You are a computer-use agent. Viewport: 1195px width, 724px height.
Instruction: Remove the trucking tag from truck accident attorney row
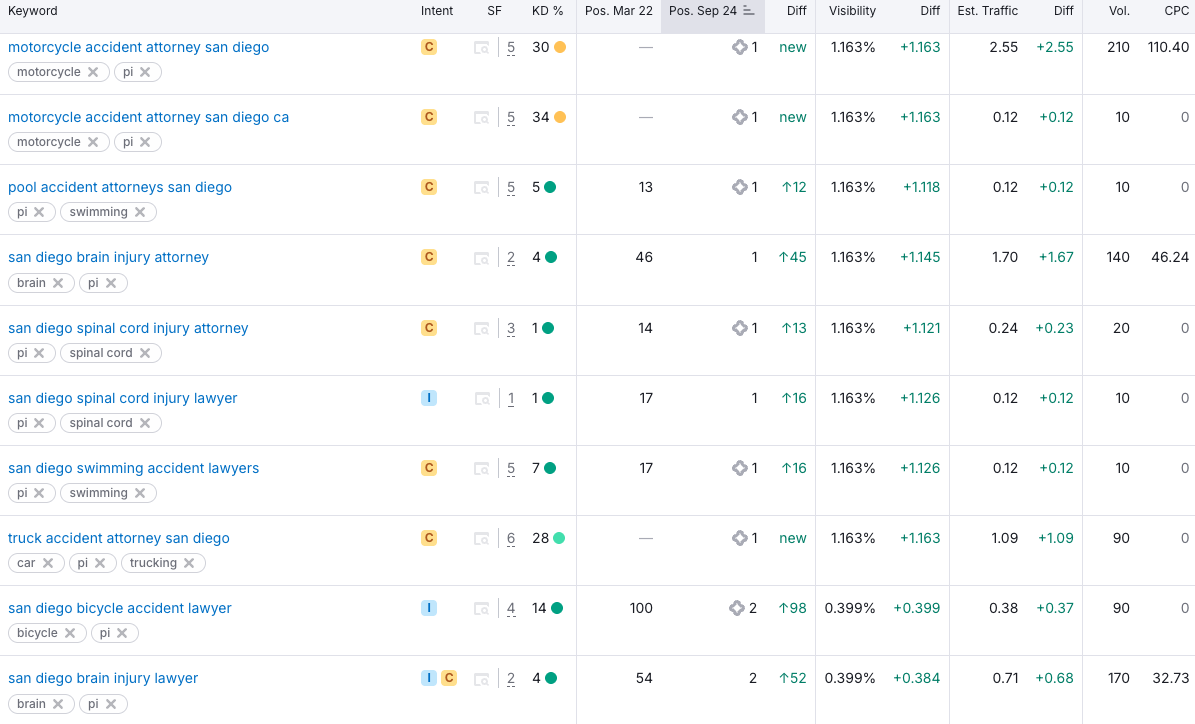pyautogui.click(x=193, y=563)
